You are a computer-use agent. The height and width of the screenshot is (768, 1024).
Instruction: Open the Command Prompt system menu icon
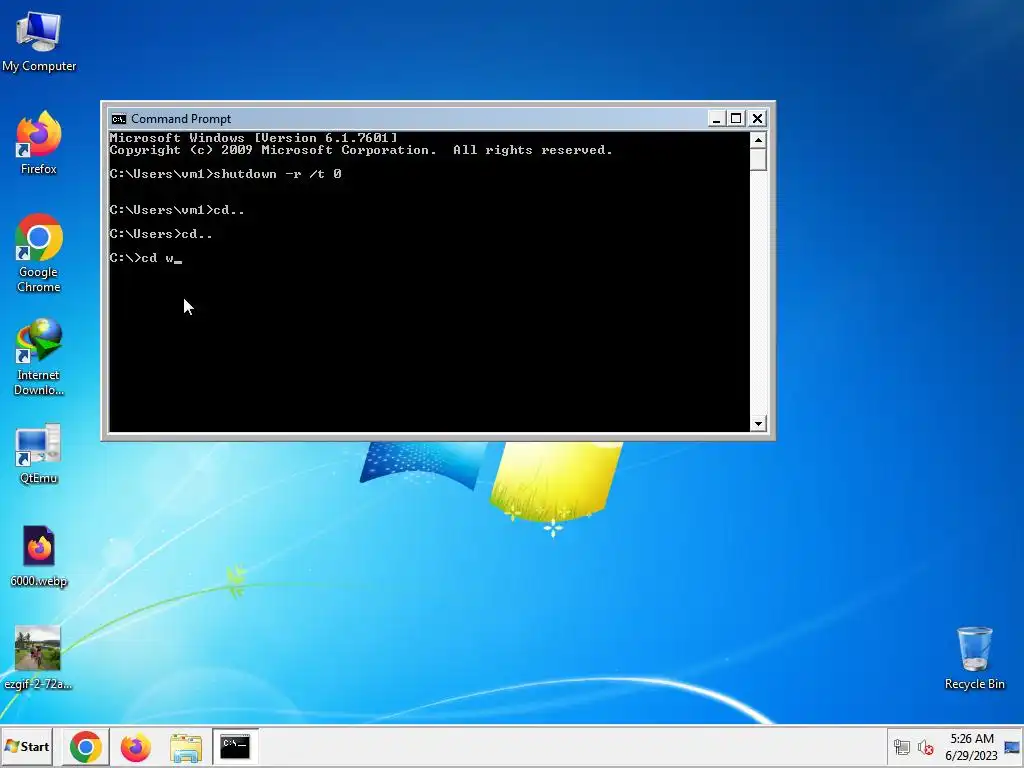click(x=118, y=119)
